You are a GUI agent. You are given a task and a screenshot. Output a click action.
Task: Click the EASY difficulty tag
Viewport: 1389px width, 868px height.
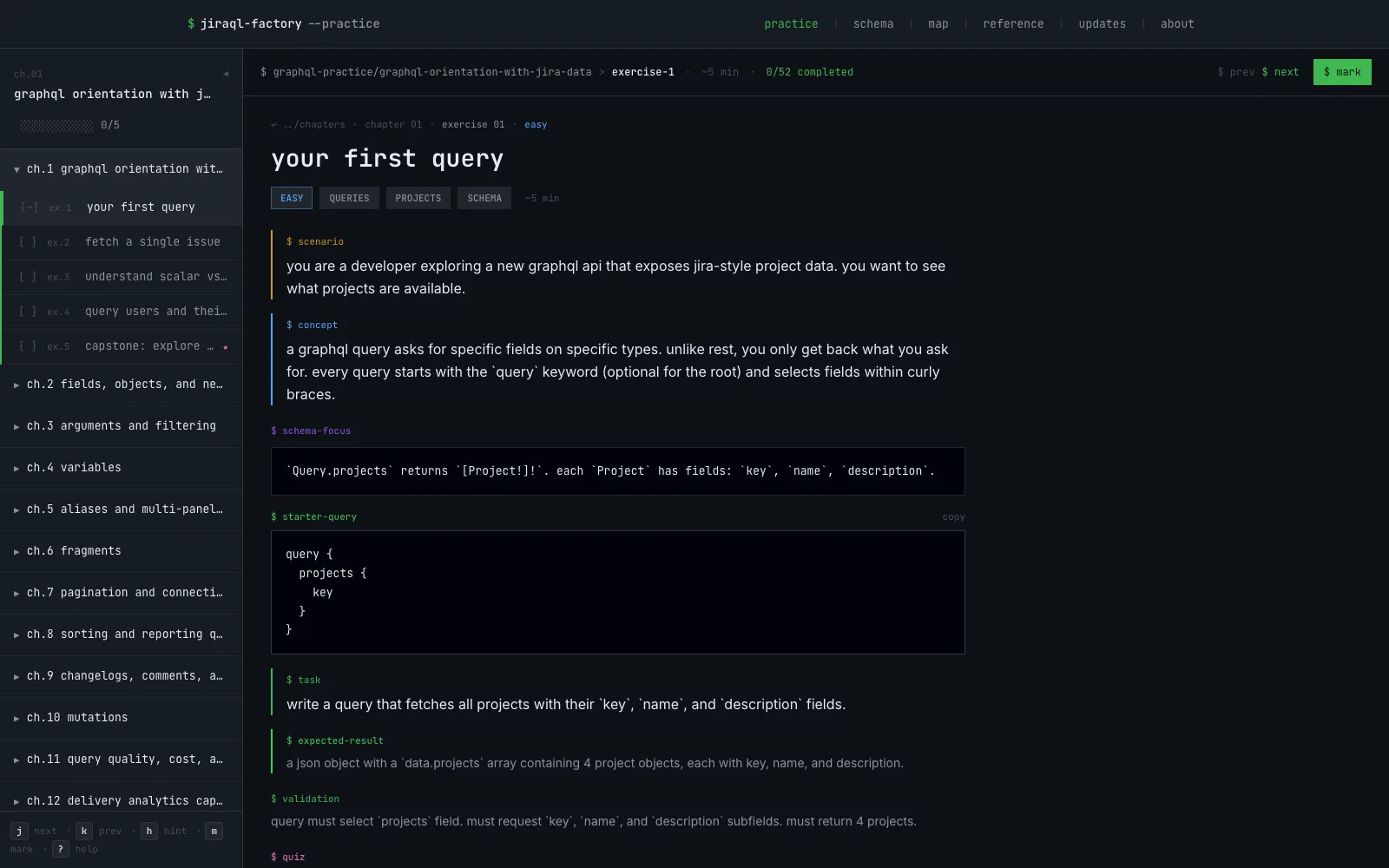(292, 198)
